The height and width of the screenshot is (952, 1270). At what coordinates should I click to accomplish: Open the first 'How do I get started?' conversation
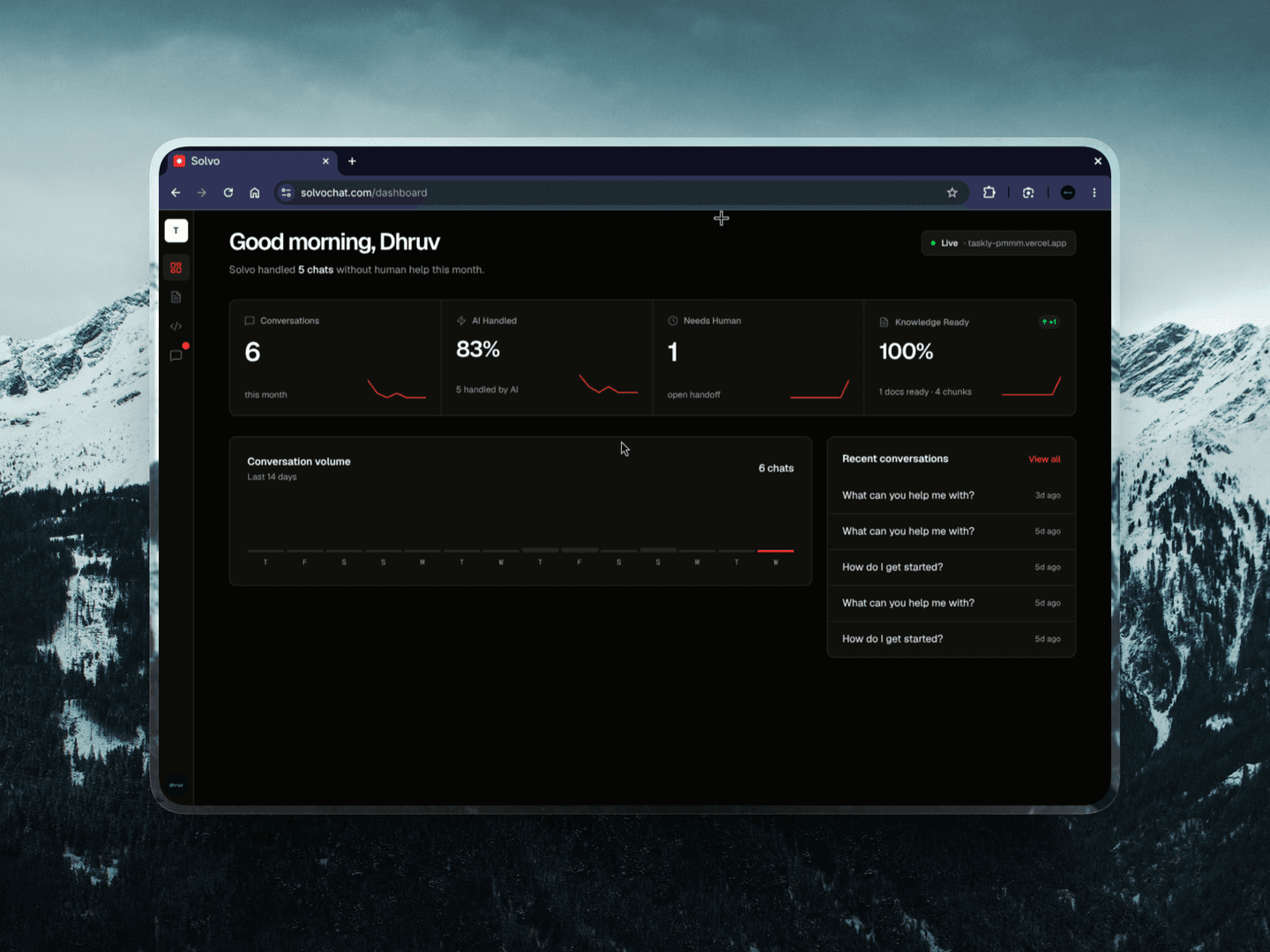pos(952,568)
